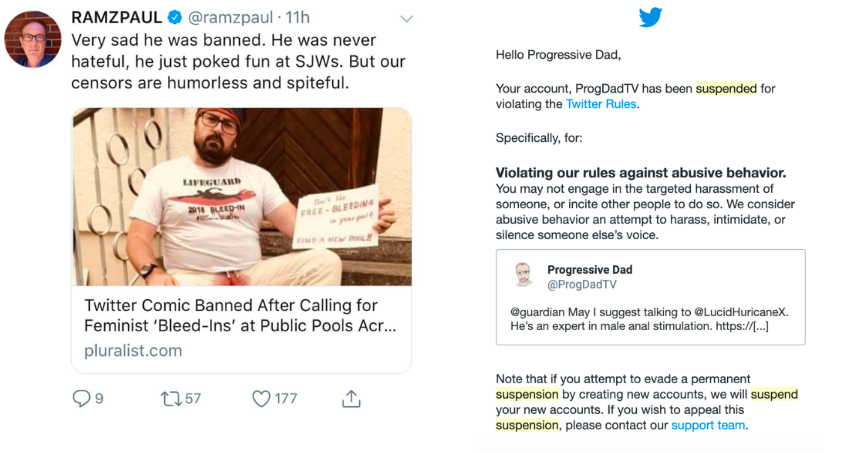This screenshot has height=453, width=845.
Task: Click the 11h tweet timestamp
Action: click(x=296, y=18)
